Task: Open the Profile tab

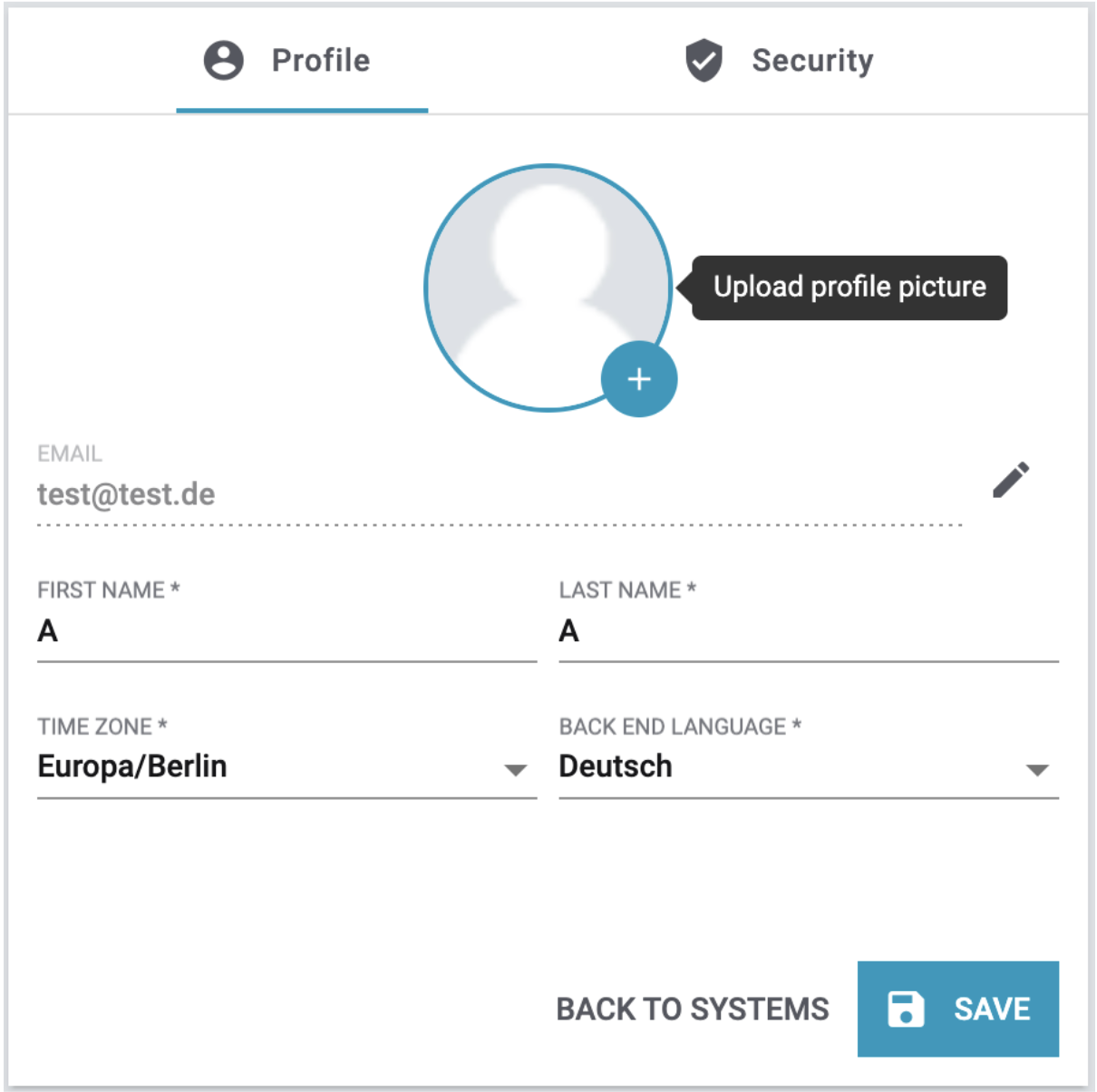Action: [x=302, y=61]
